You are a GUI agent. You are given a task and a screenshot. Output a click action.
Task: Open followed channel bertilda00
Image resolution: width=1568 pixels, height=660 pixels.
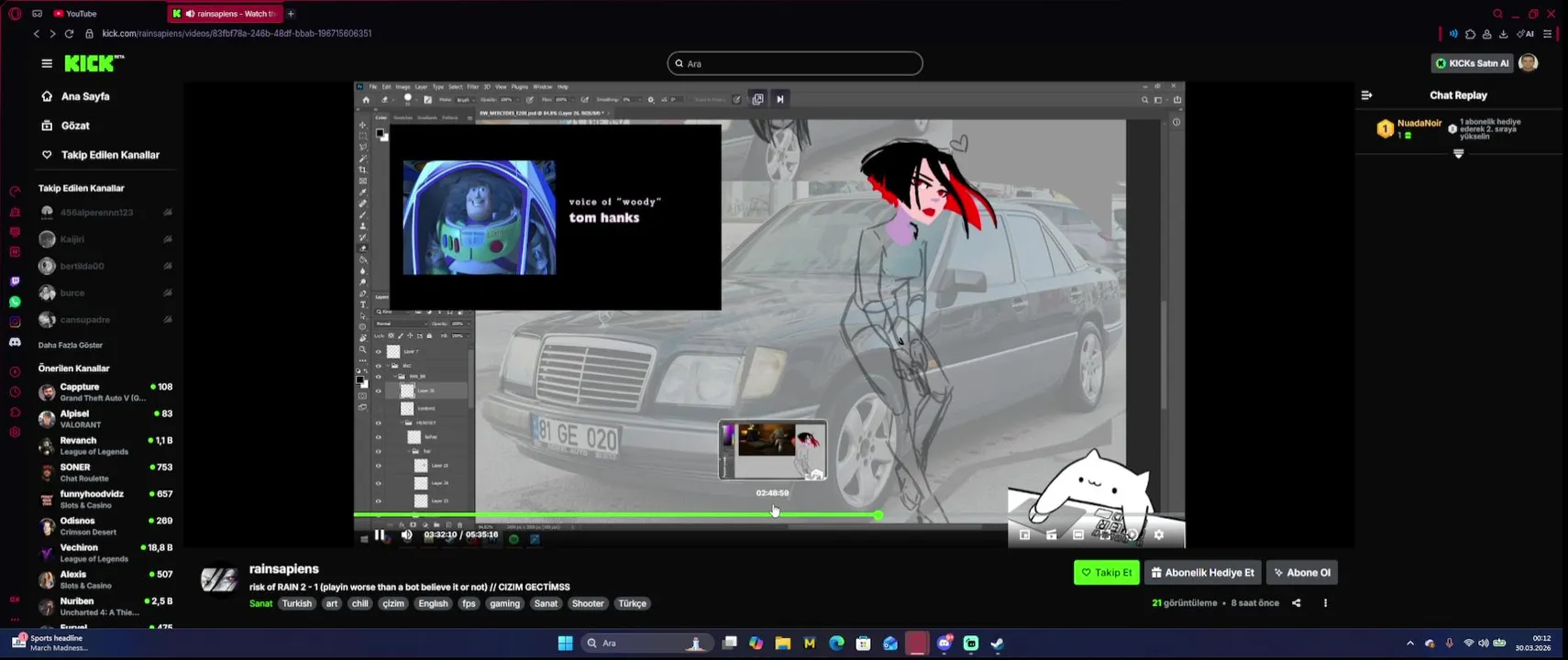(x=105, y=266)
